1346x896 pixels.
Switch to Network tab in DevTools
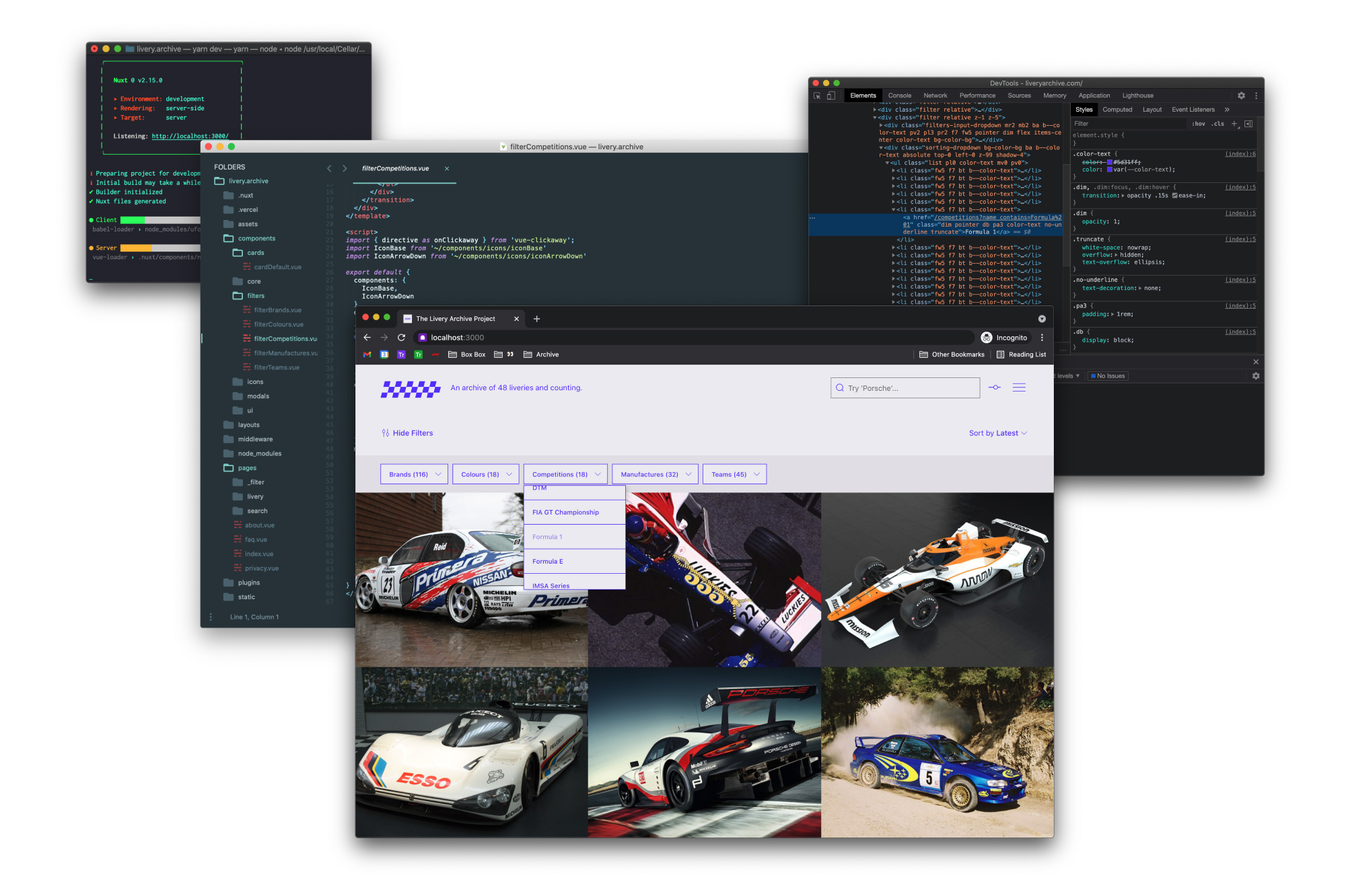pos(935,96)
